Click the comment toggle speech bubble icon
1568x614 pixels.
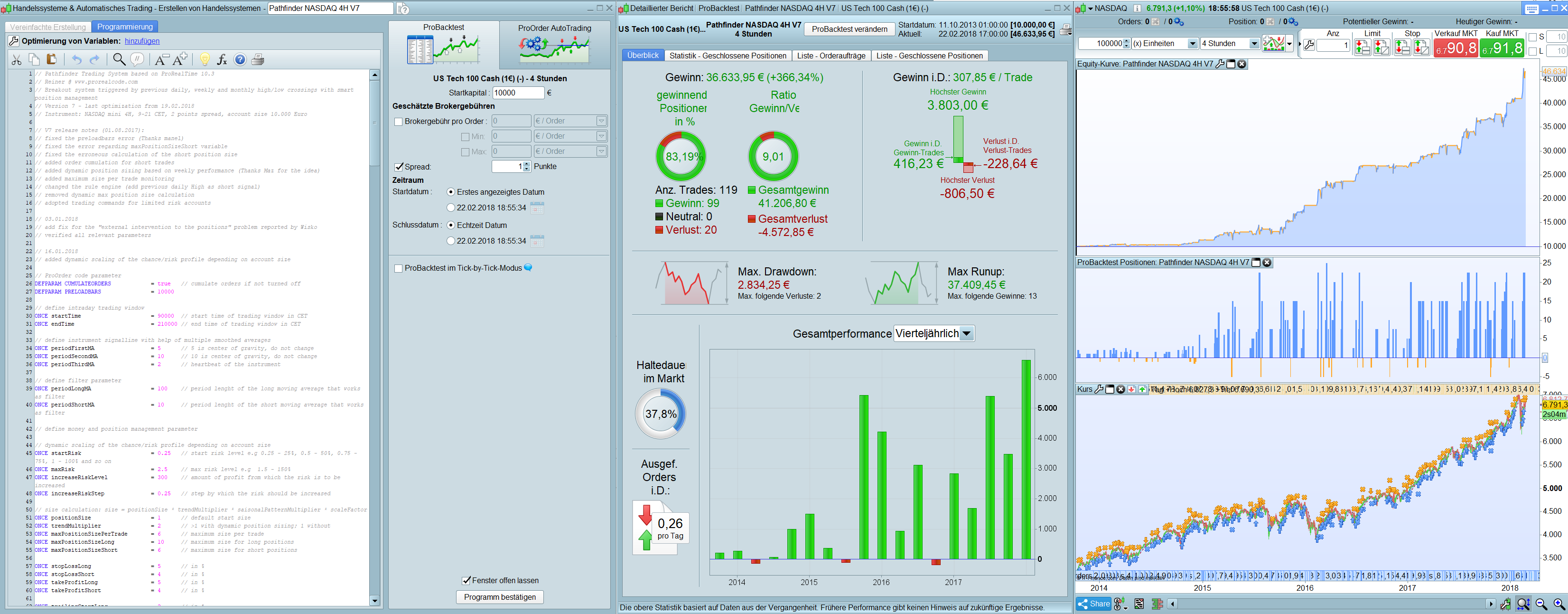[x=138, y=60]
